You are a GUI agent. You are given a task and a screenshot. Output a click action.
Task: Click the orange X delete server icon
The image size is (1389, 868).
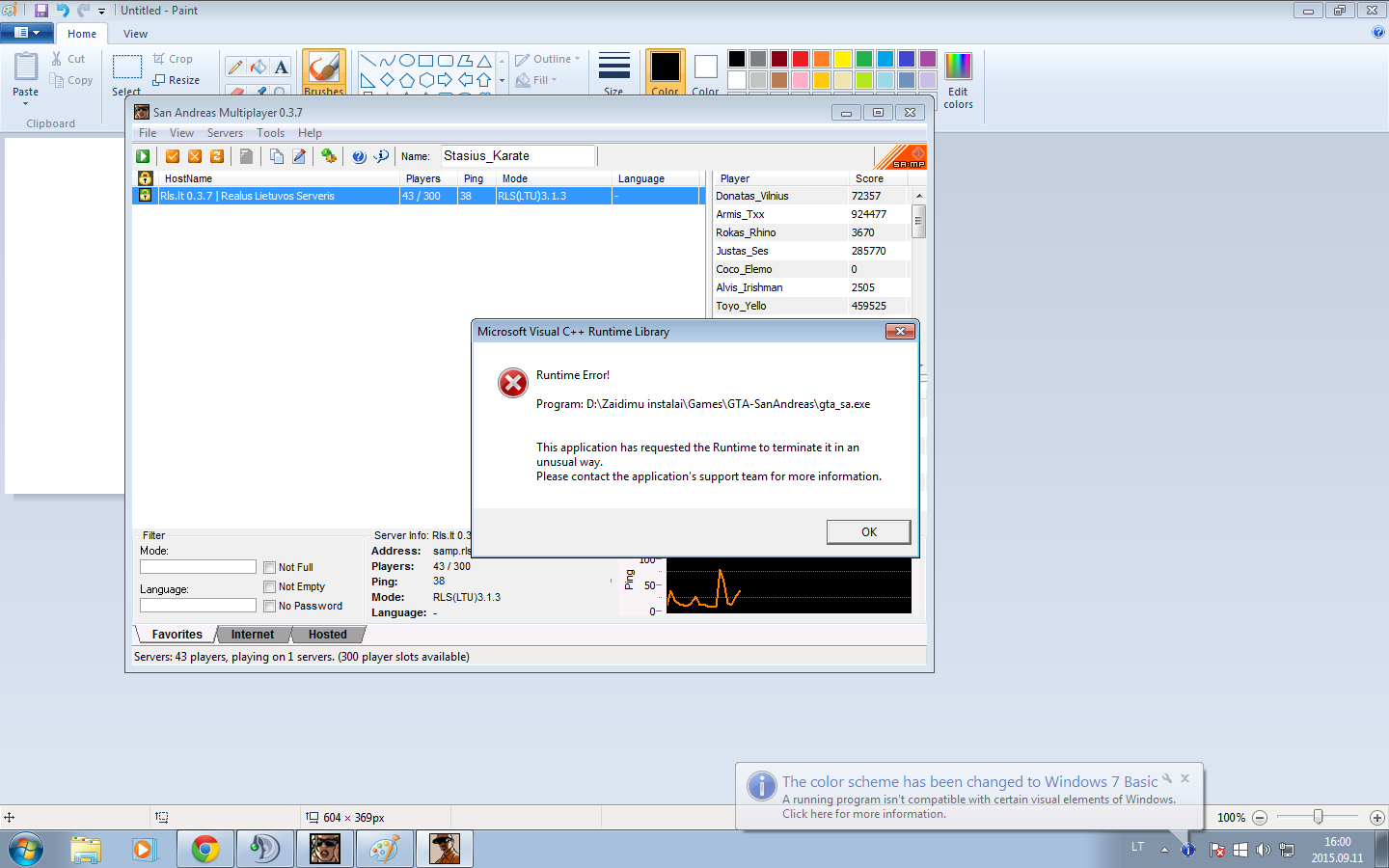195,156
